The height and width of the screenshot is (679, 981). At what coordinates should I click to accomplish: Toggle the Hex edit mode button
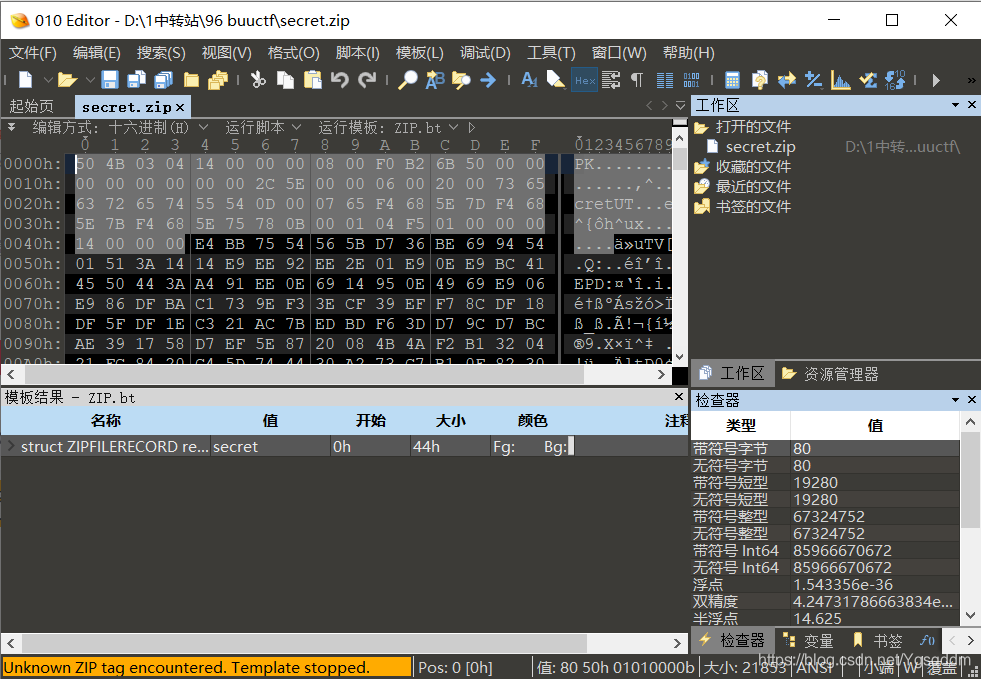[x=584, y=79]
